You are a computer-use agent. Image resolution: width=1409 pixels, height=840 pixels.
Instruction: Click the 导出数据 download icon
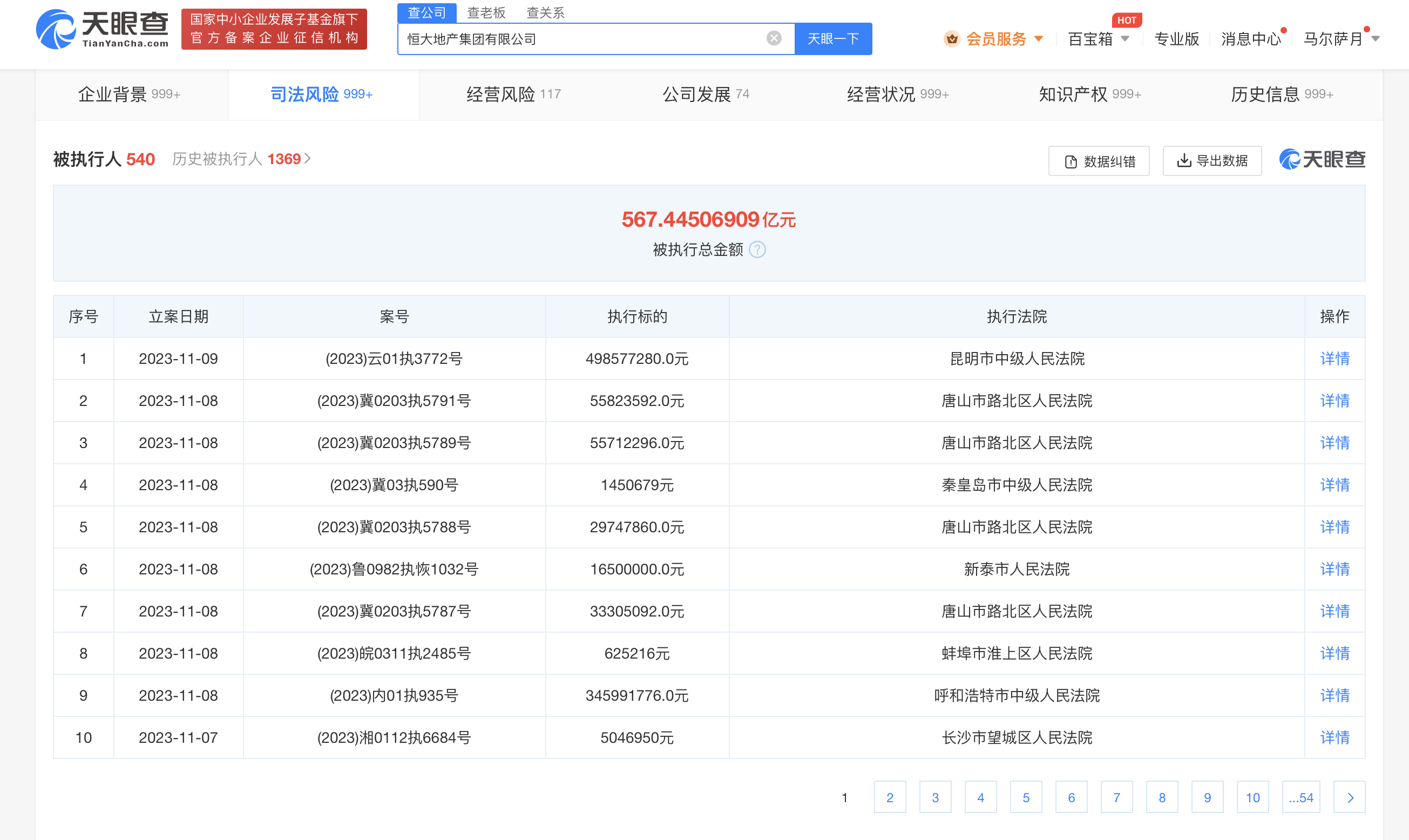[x=1184, y=161]
